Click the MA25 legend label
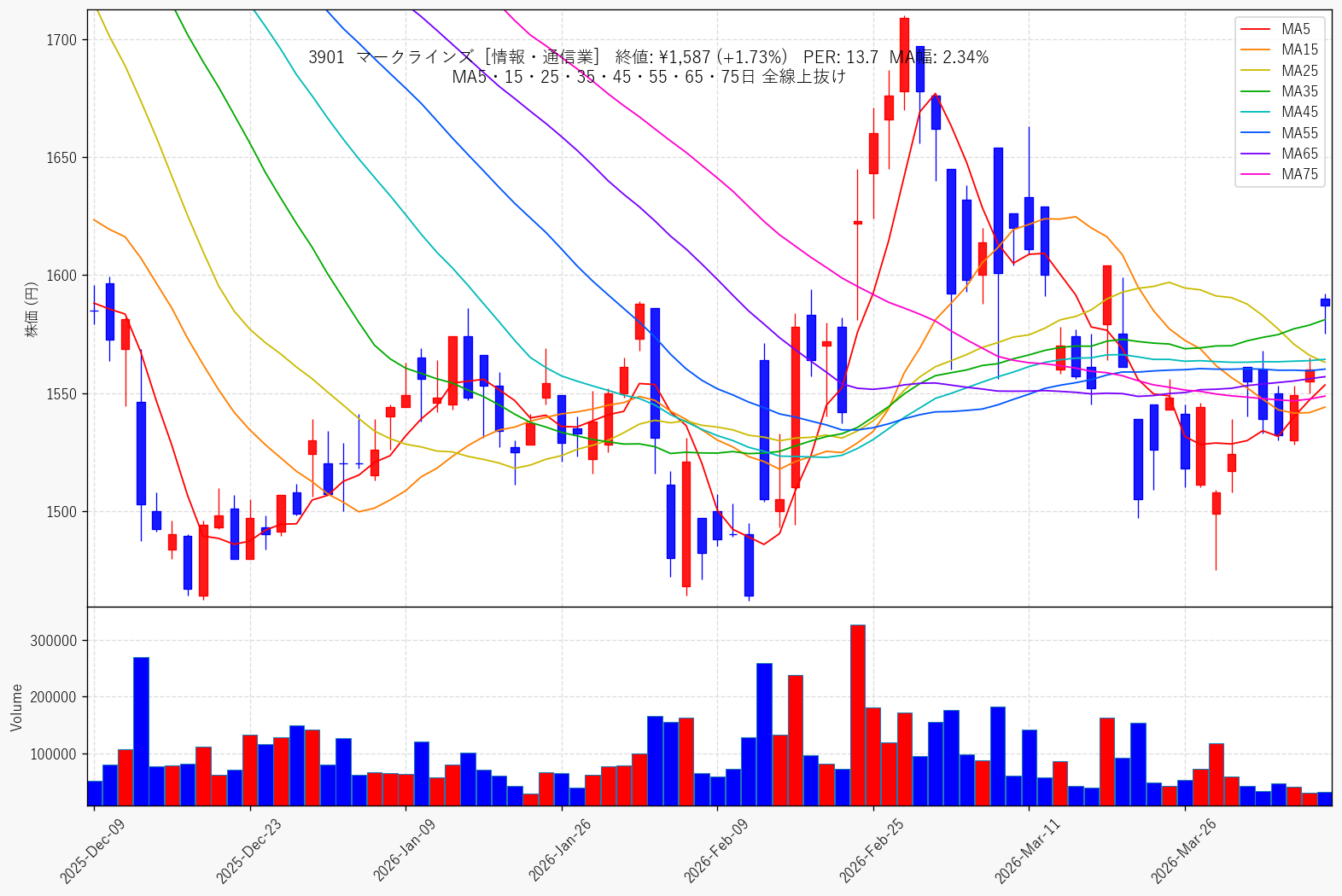This screenshot has height=896, width=1342. point(1299,71)
